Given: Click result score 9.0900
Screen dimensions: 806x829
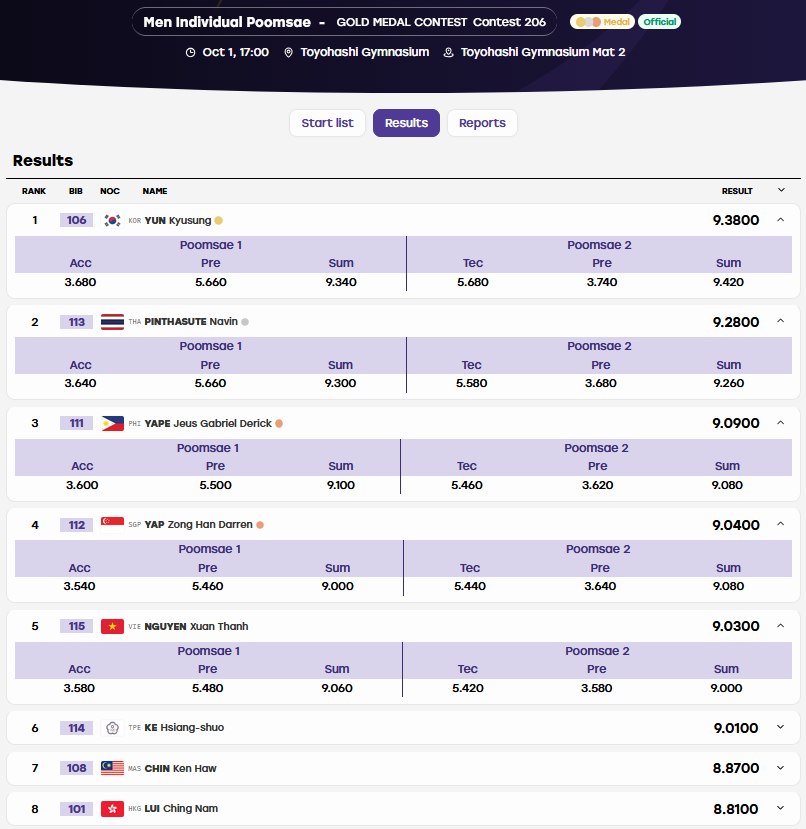Looking at the screenshot, I should (x=736, y=423).
